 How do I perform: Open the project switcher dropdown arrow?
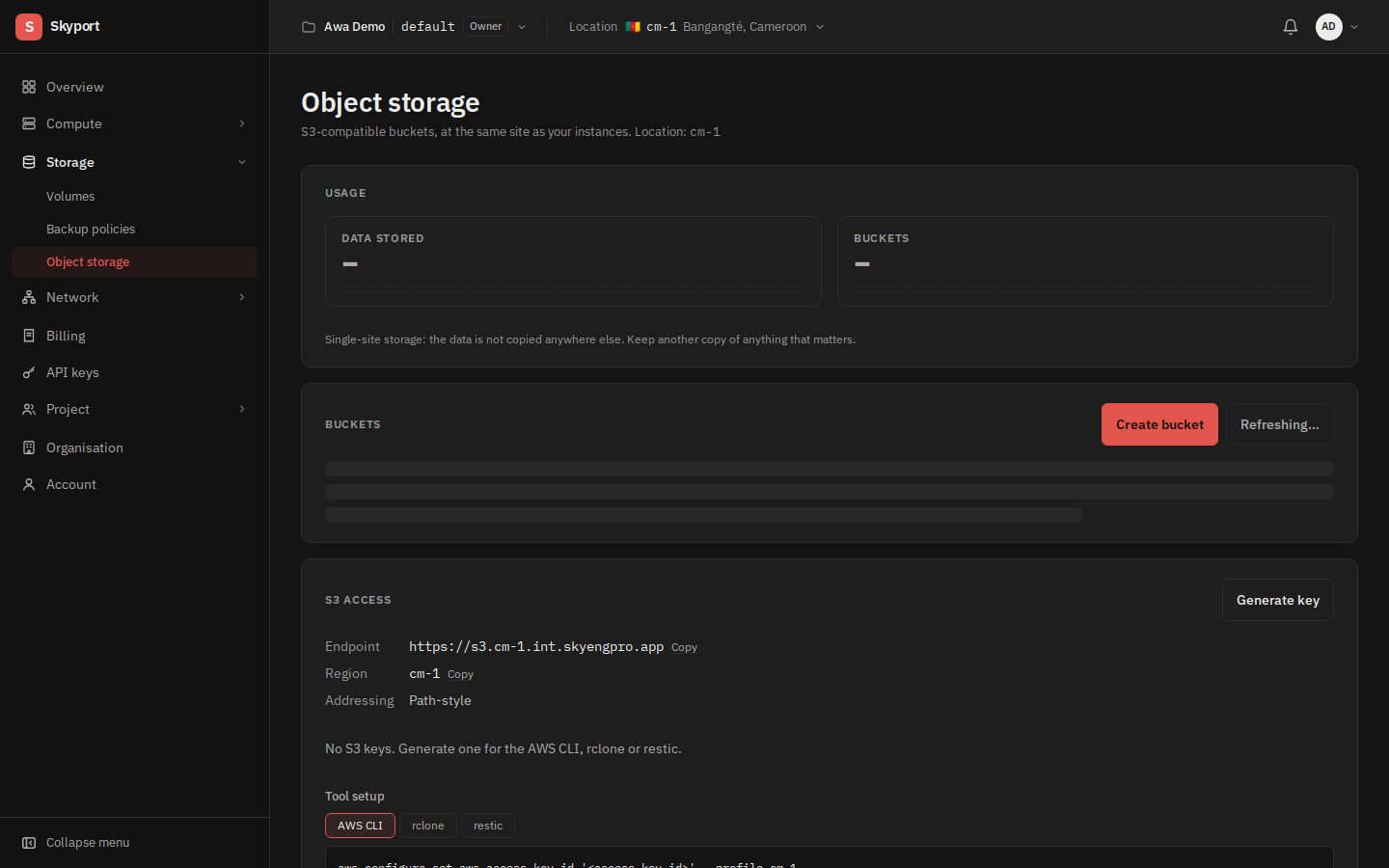point(522,27)
